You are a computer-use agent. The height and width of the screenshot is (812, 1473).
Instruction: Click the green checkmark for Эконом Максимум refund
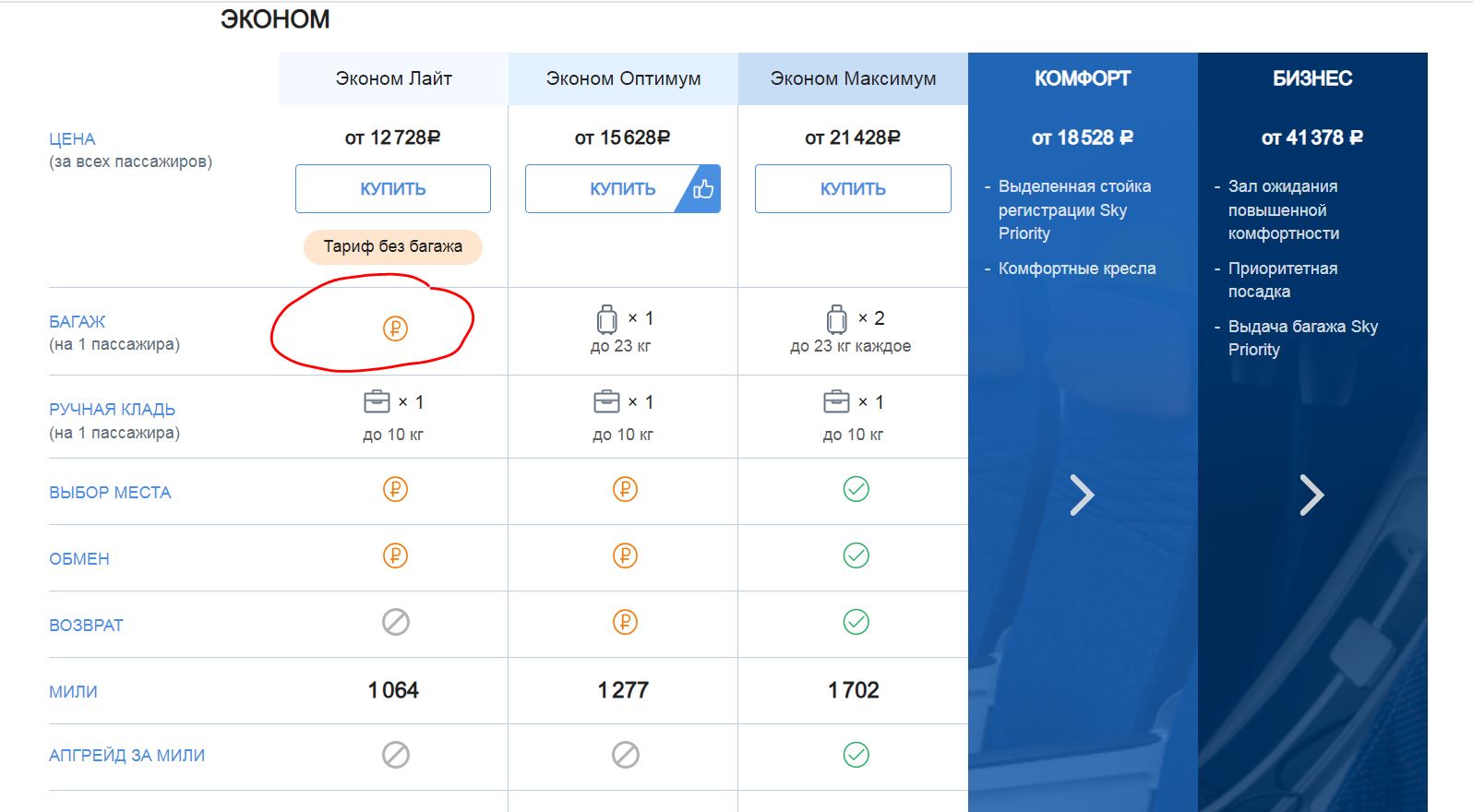(x=856, y=622)
